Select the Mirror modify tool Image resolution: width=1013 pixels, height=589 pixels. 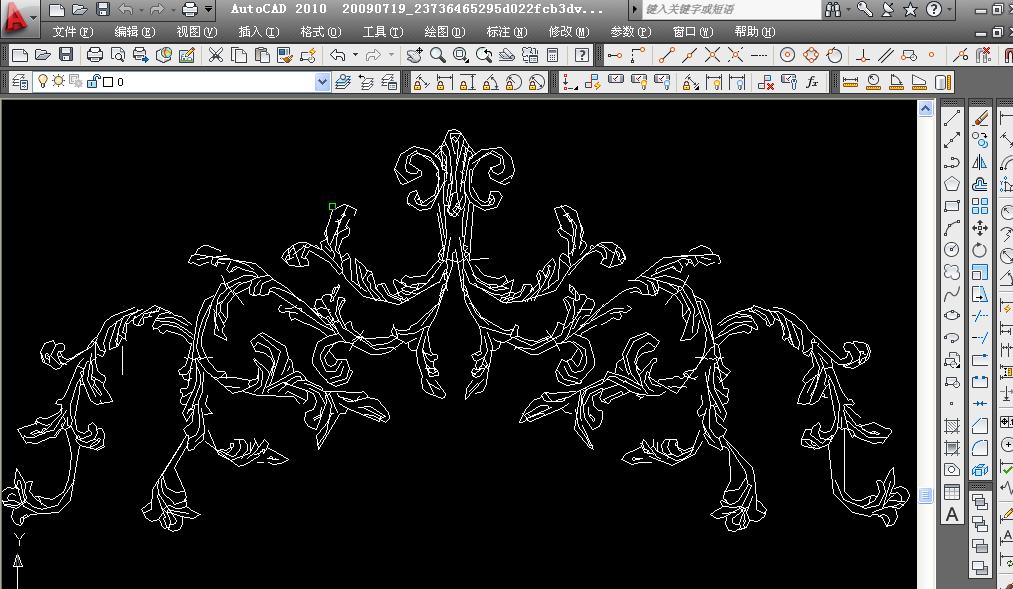(980, 162)
